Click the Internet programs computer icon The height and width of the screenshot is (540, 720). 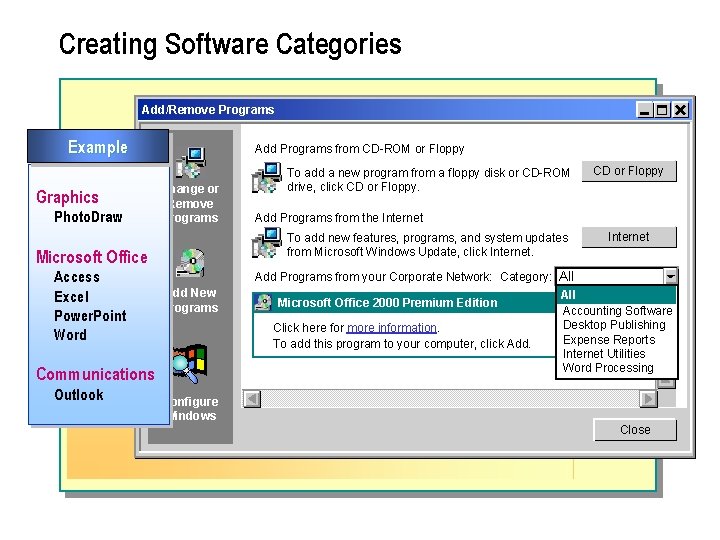(x=266, y=242)
